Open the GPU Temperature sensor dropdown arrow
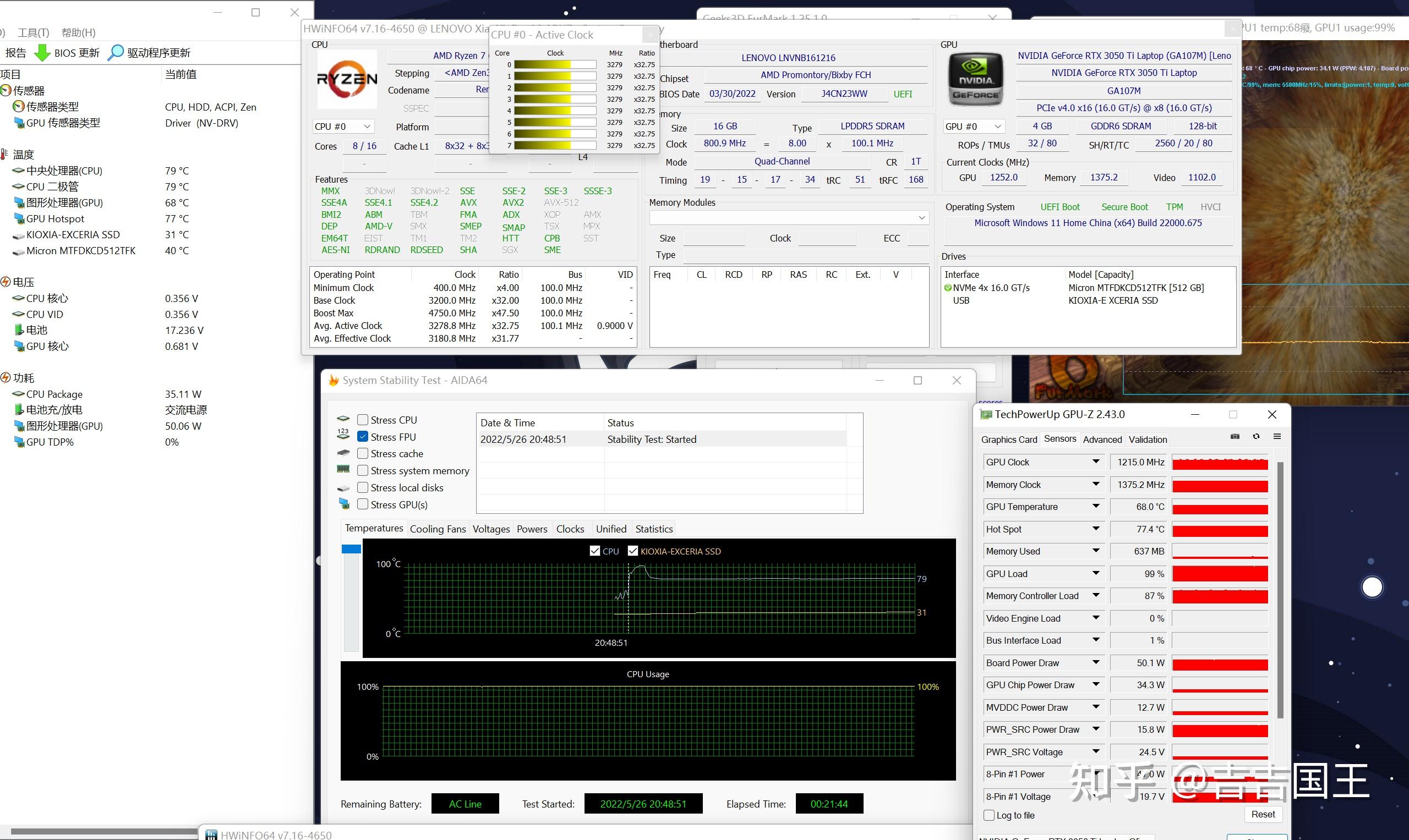This screenshot has width=1409, height=840. pos(1096,507)
